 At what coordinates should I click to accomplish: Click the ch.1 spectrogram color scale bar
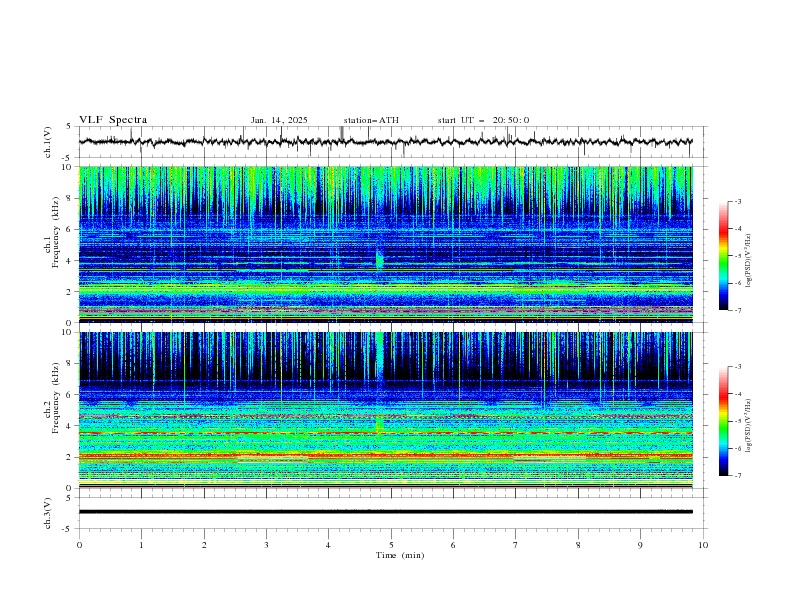(723, 256)
